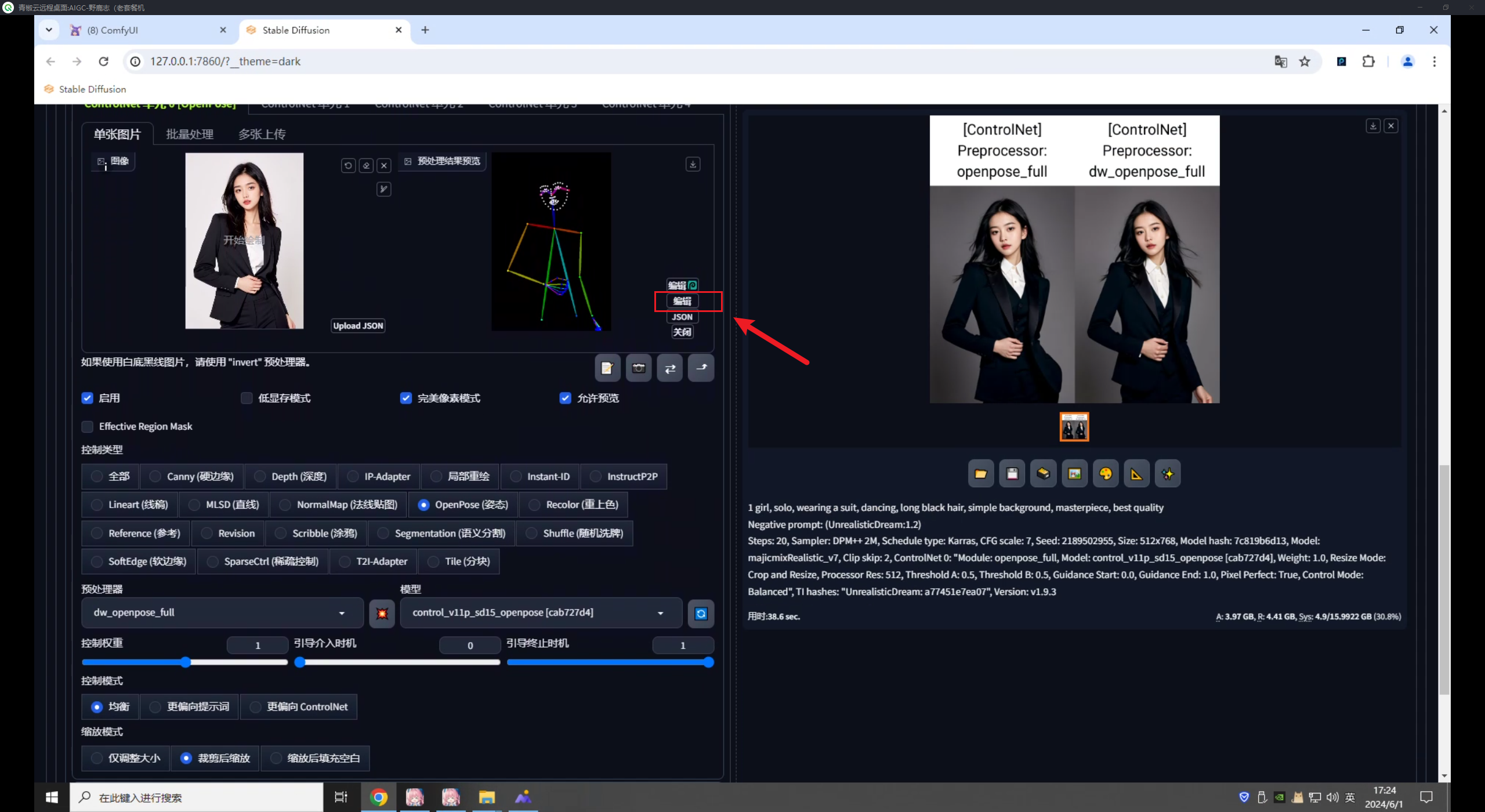The height and width of the screenshot is (812, 1485).
Task: Refresh the ControlNet model list
Action: (x=701, y=613)
